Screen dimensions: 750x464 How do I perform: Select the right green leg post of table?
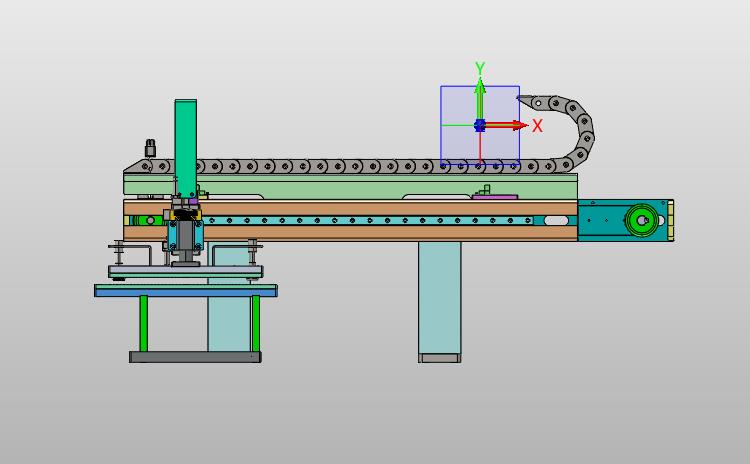pyautogui.click(x=256, y=324)
